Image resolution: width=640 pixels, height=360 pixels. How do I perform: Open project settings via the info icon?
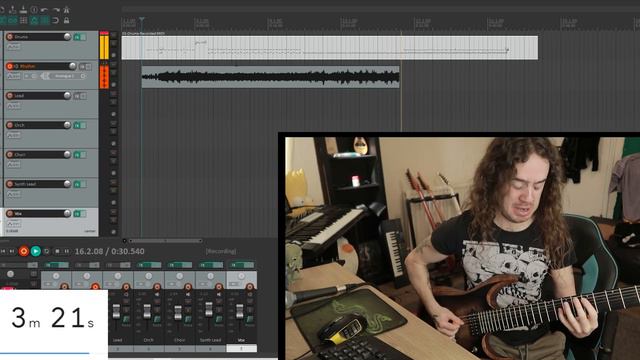click(34, 9)
